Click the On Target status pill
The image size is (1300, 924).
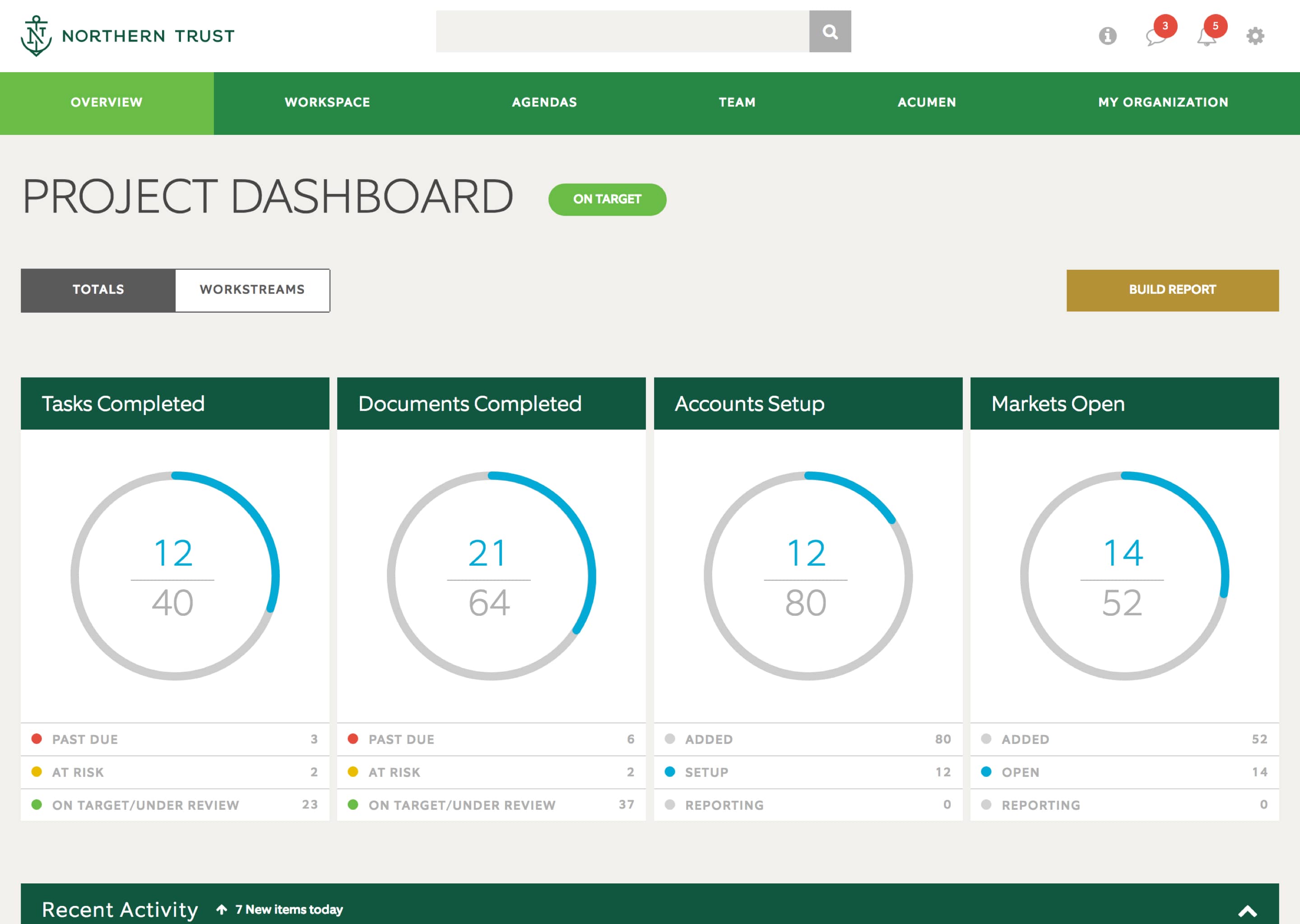(x=607, y=199)
